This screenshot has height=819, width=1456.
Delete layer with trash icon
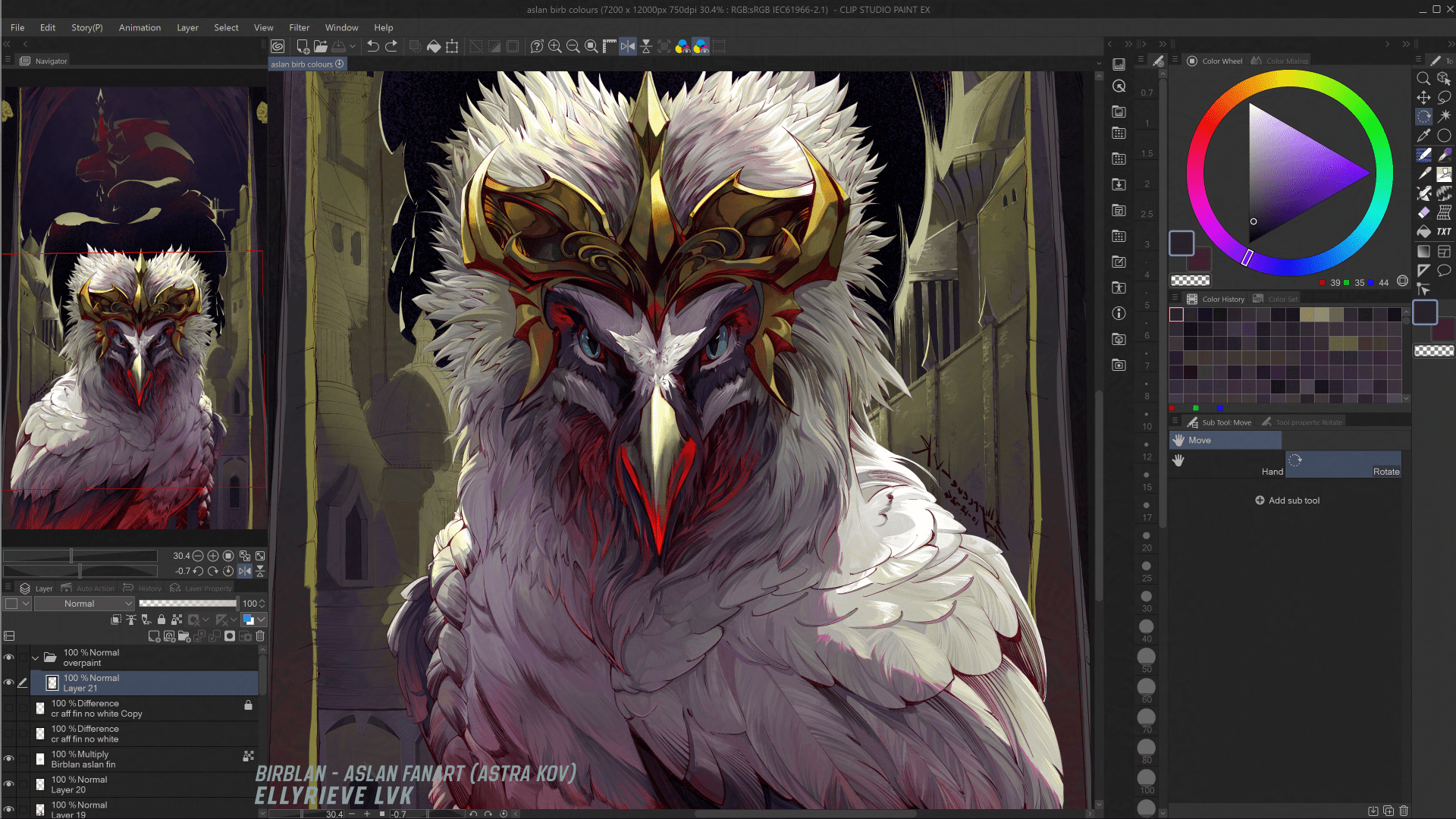pyautogui.click(x=260, y=636)
